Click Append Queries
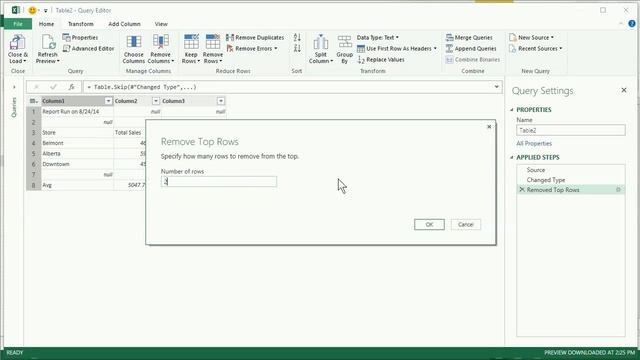Screen dimensions: 640x360 point(471,48)
